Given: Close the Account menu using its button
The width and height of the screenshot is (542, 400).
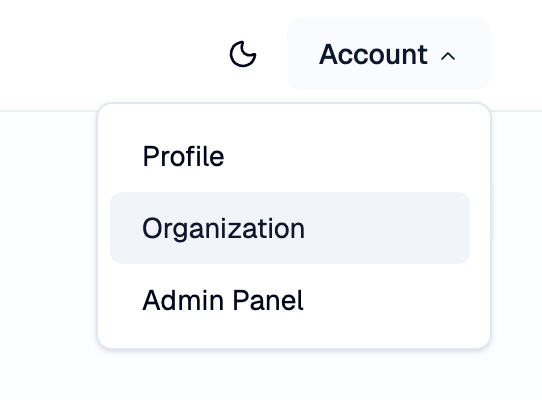Looking at the screenshot, I should [389, 54].
